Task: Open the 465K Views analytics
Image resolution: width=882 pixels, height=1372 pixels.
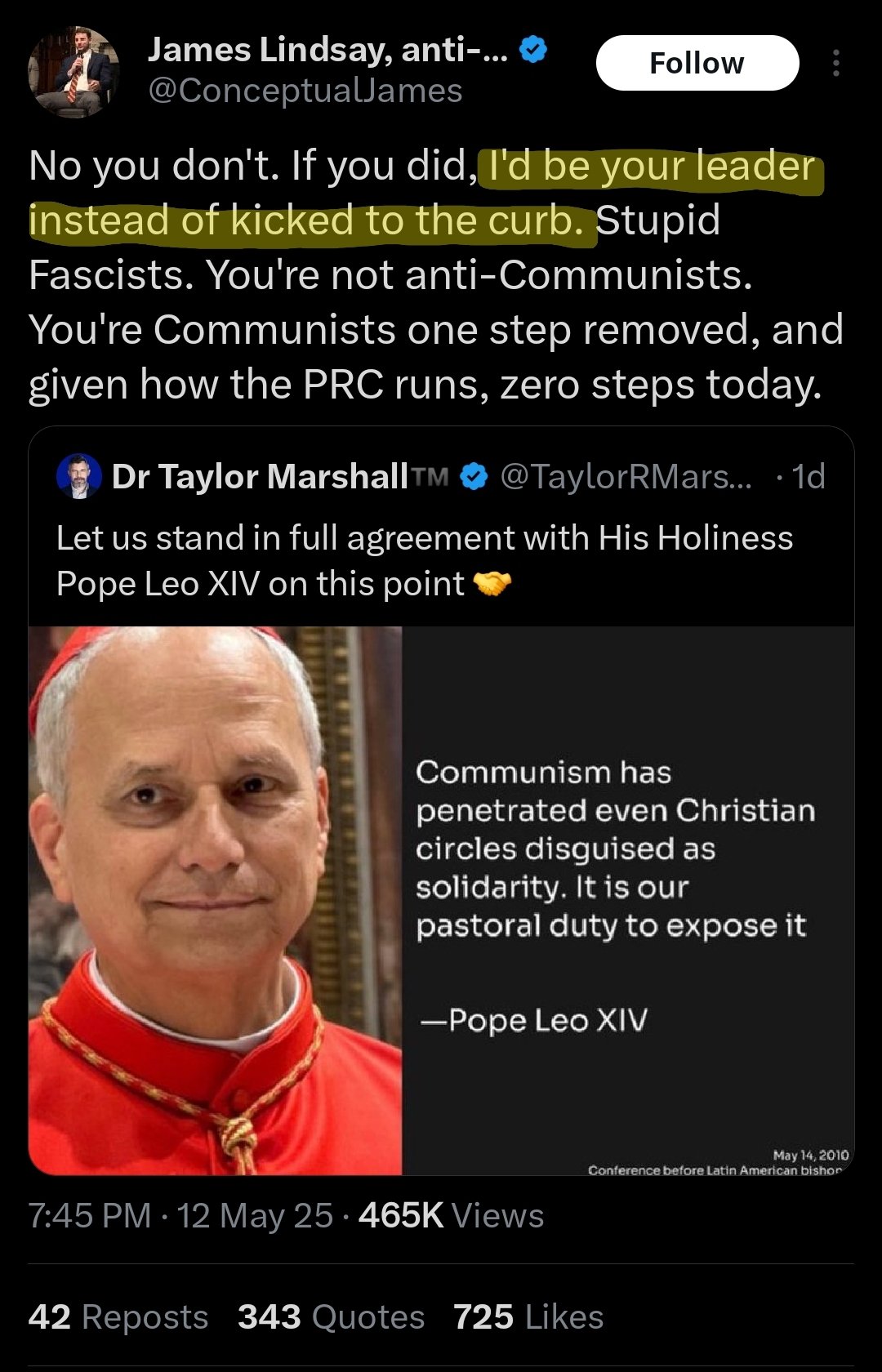Action: coord(451,1215)
